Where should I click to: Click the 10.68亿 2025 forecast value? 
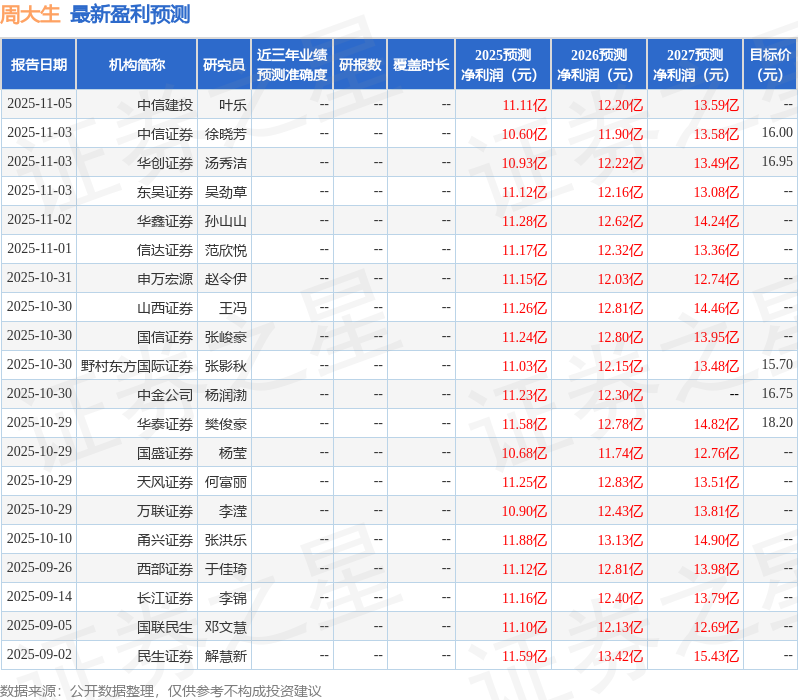pos(525,453)
